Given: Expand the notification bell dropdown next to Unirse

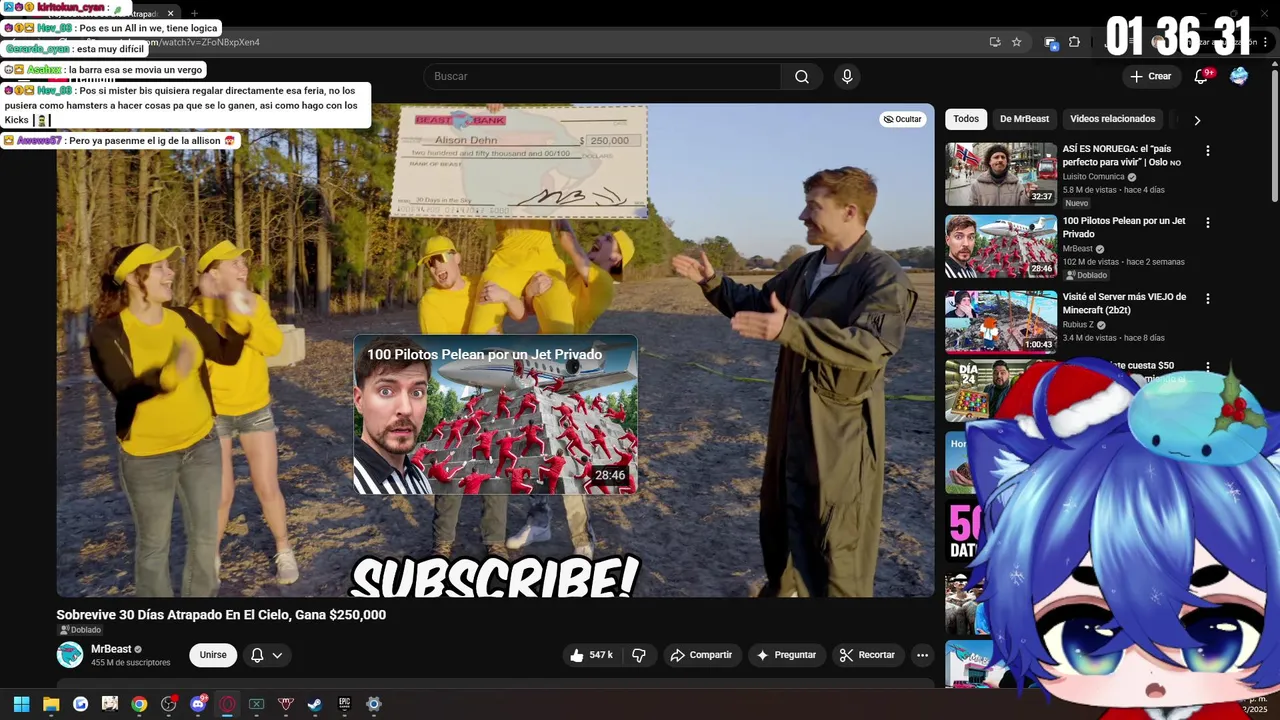Looking at the screenshot, I should (277, 655).
